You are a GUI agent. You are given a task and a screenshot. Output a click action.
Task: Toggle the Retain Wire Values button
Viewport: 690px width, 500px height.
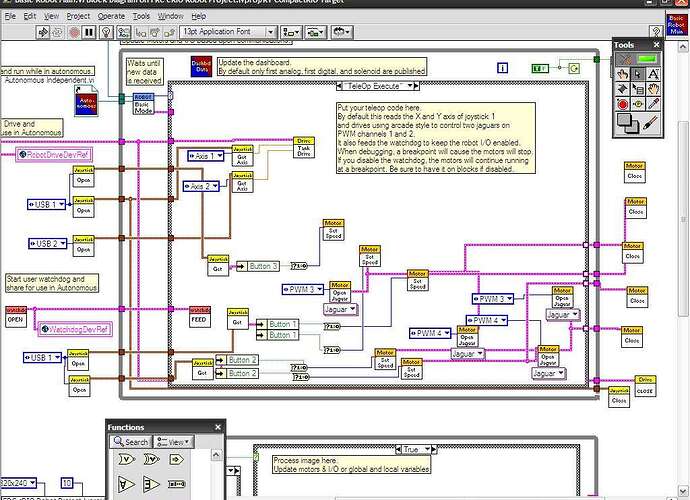[x=124, y=32]
